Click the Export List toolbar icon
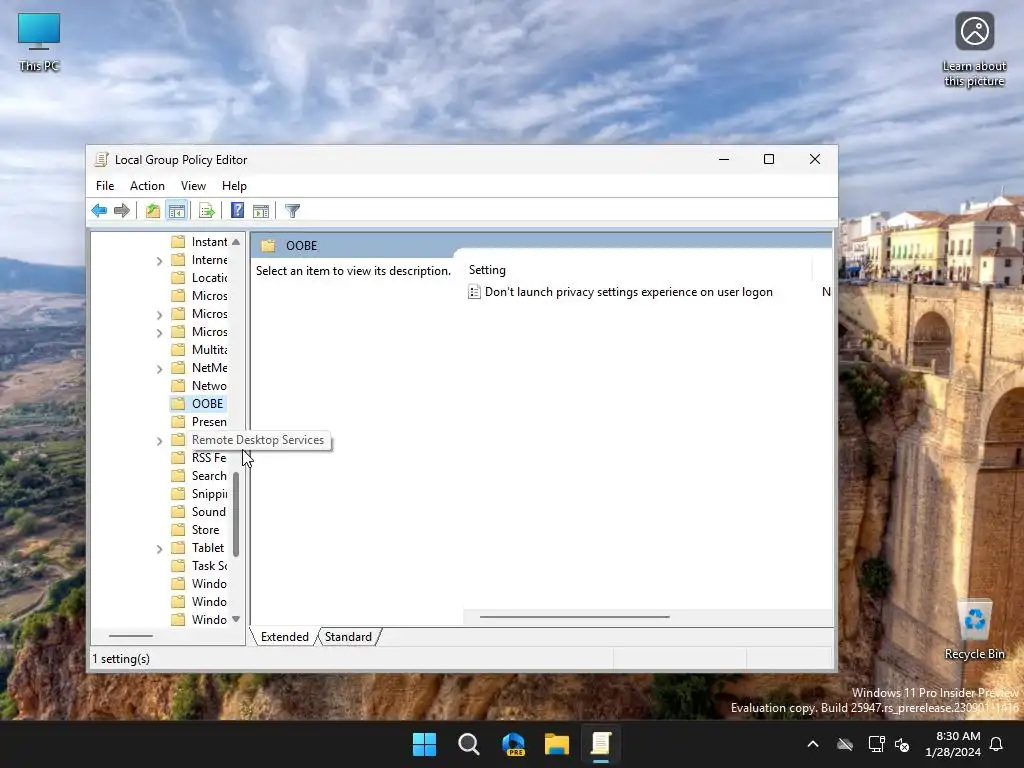1024x768 pixels. pos(207,210)
